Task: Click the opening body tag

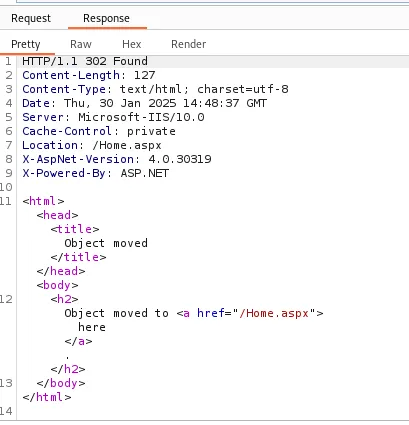Action: click(57, 285)
